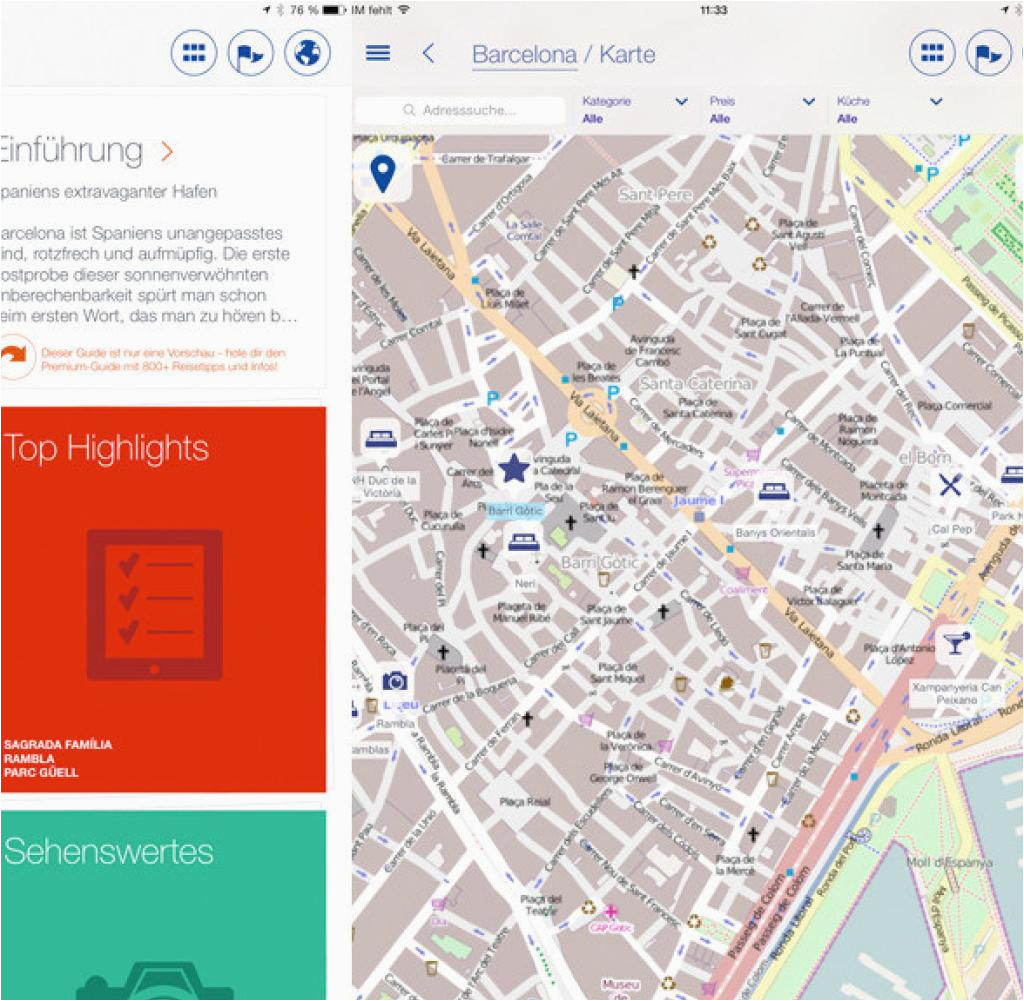Select the camera sight marker near Liceu

tap(394, 682)
